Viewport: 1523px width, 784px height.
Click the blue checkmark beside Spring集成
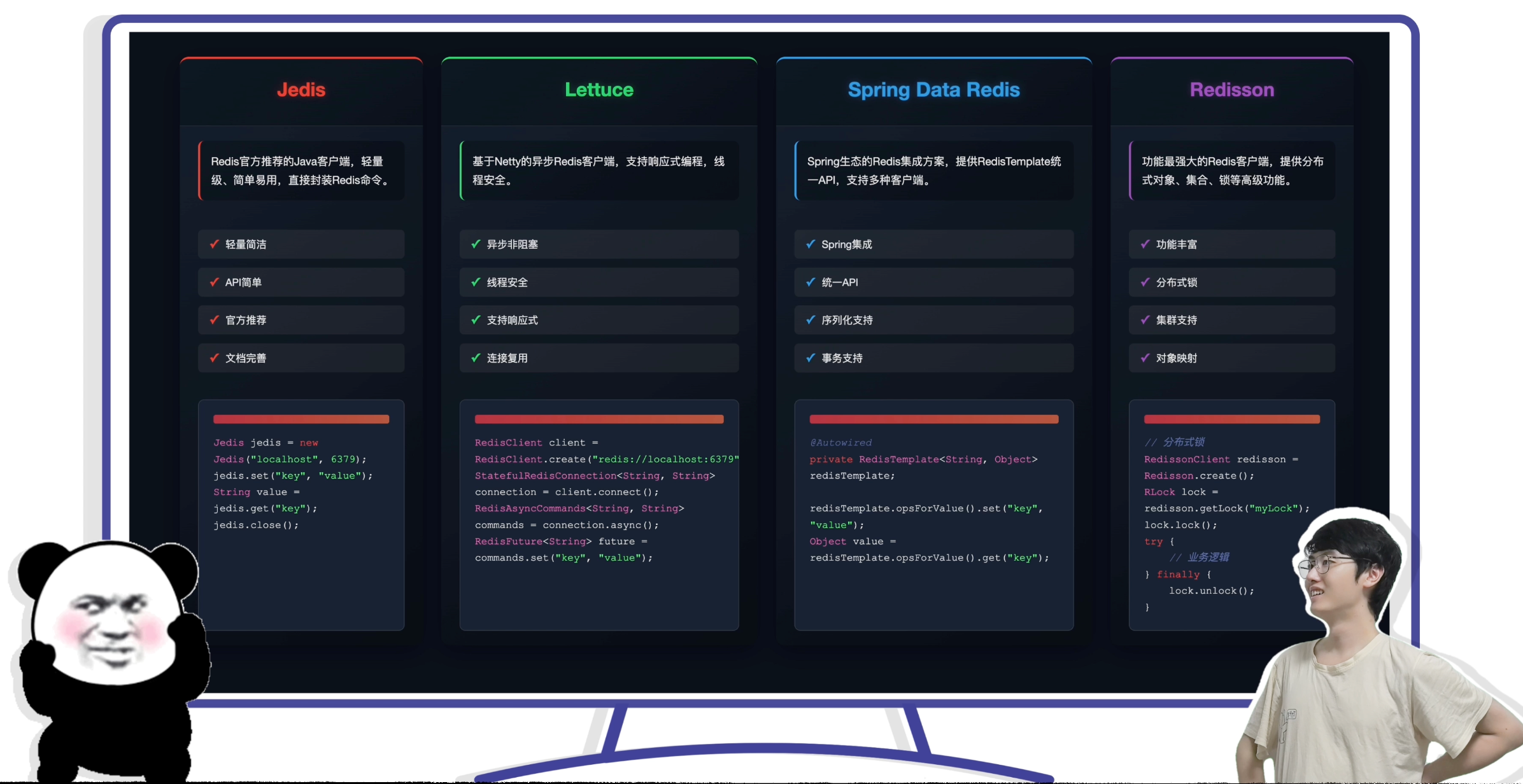[x=811, y=244]
